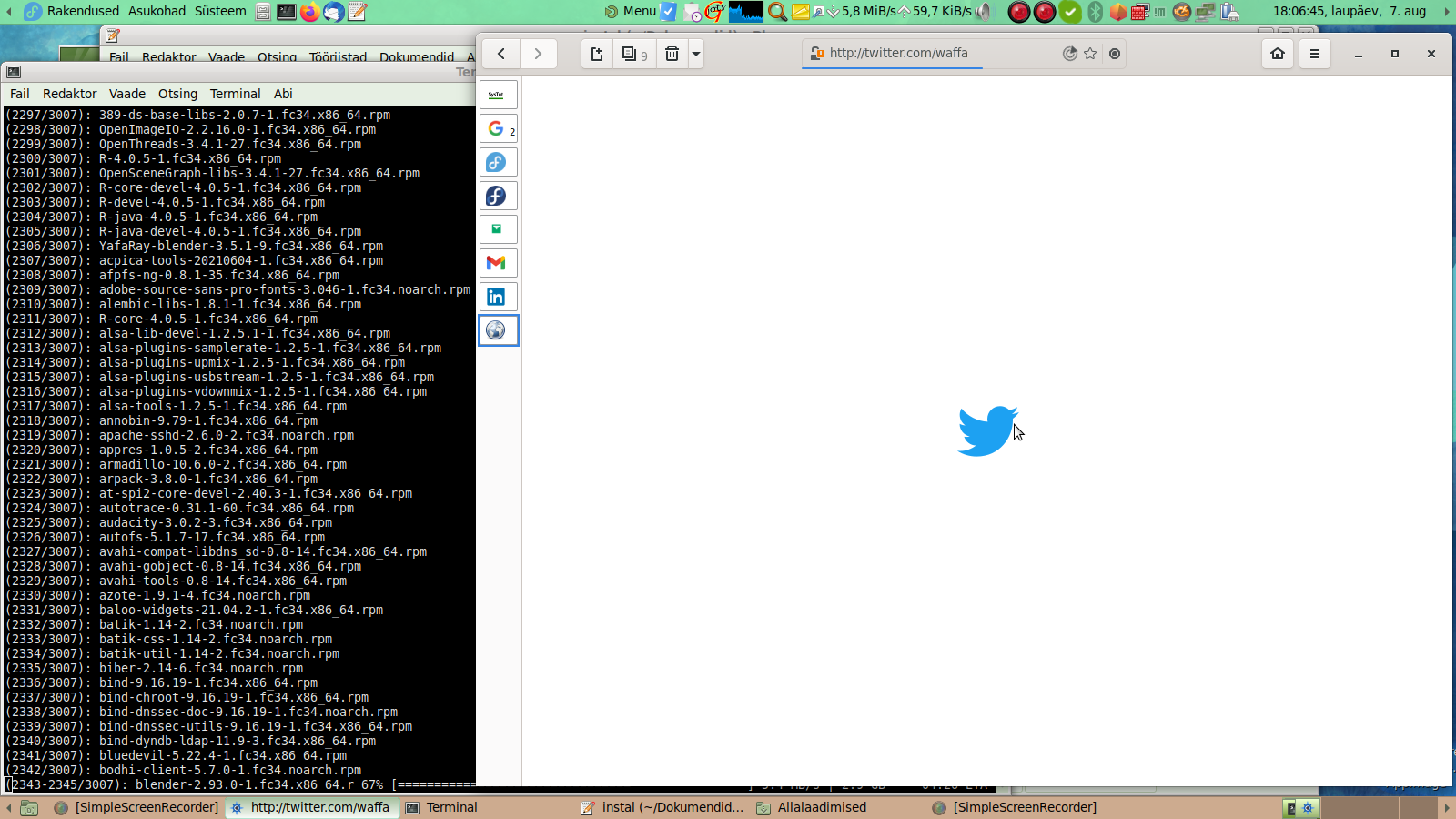Open the Menu button in top panel
The image size is (1456, 819).
click(x=631, y=11)
